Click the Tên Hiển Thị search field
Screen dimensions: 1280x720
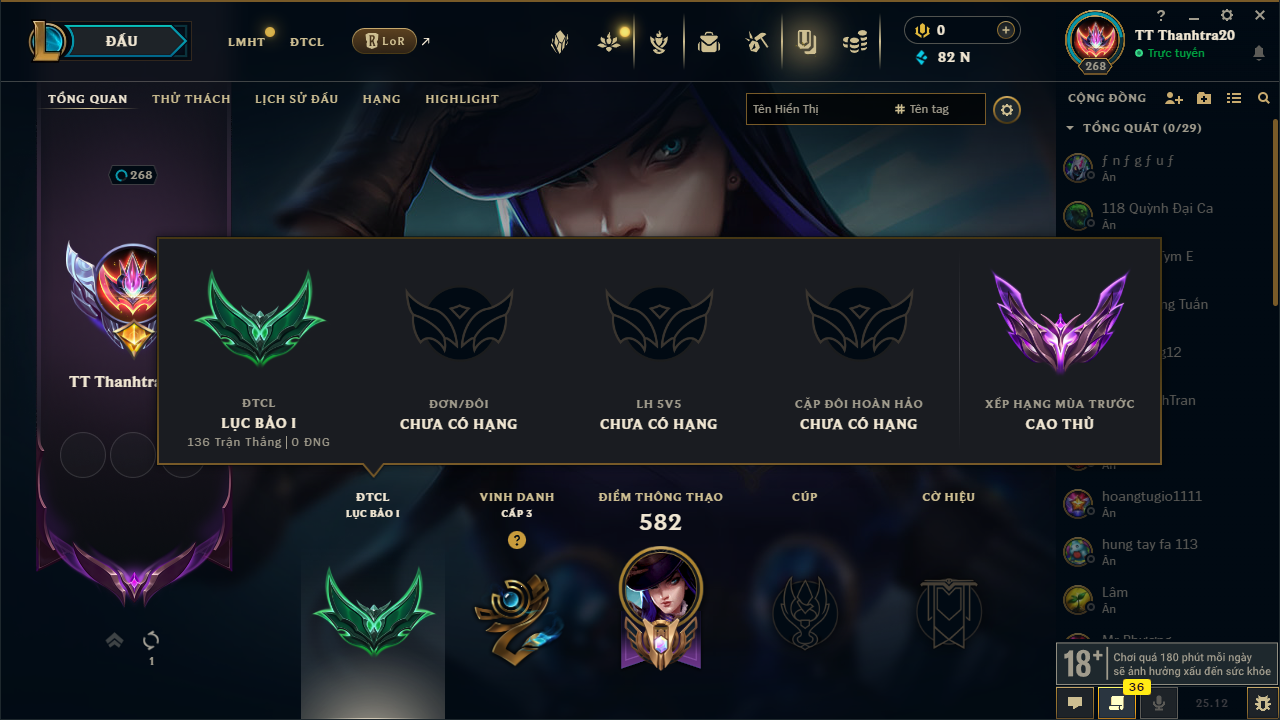(818, 109)
